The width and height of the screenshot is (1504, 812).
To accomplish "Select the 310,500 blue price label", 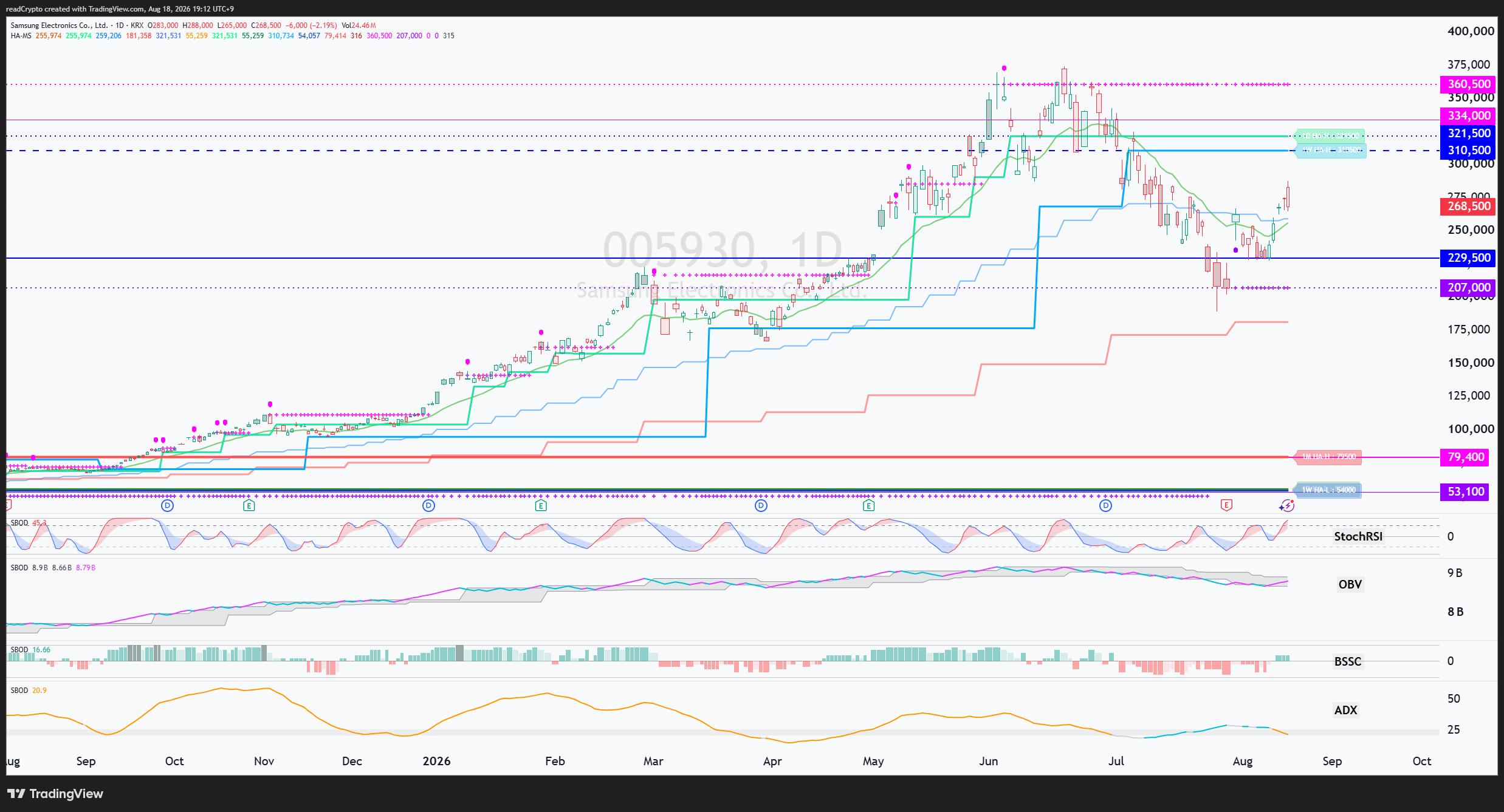I will pyautogui.click(x=1469, y=150).
